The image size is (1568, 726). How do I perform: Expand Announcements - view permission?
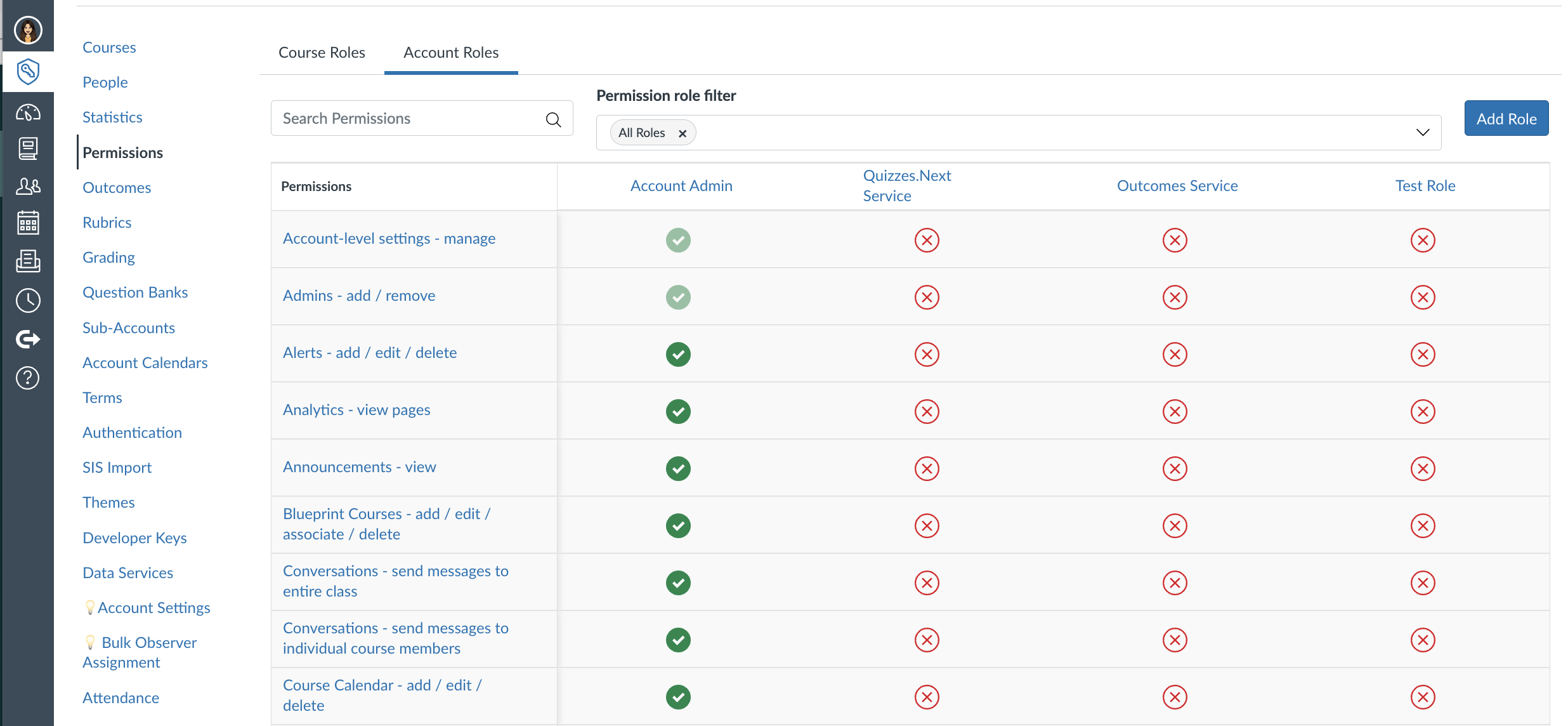359,467
